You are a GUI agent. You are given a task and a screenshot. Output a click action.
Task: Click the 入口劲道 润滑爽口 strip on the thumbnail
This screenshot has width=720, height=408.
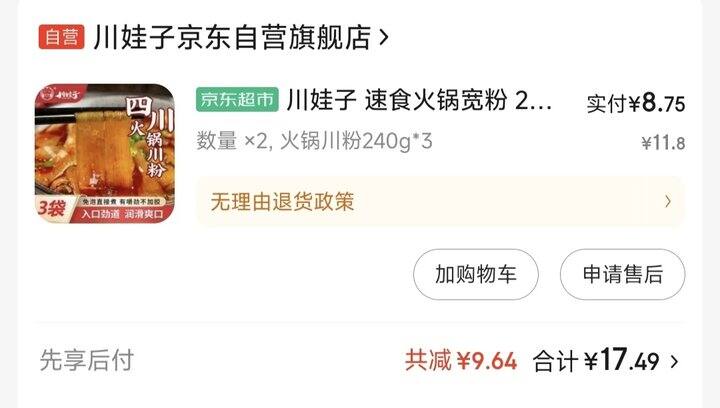click(x=122, y=214)
